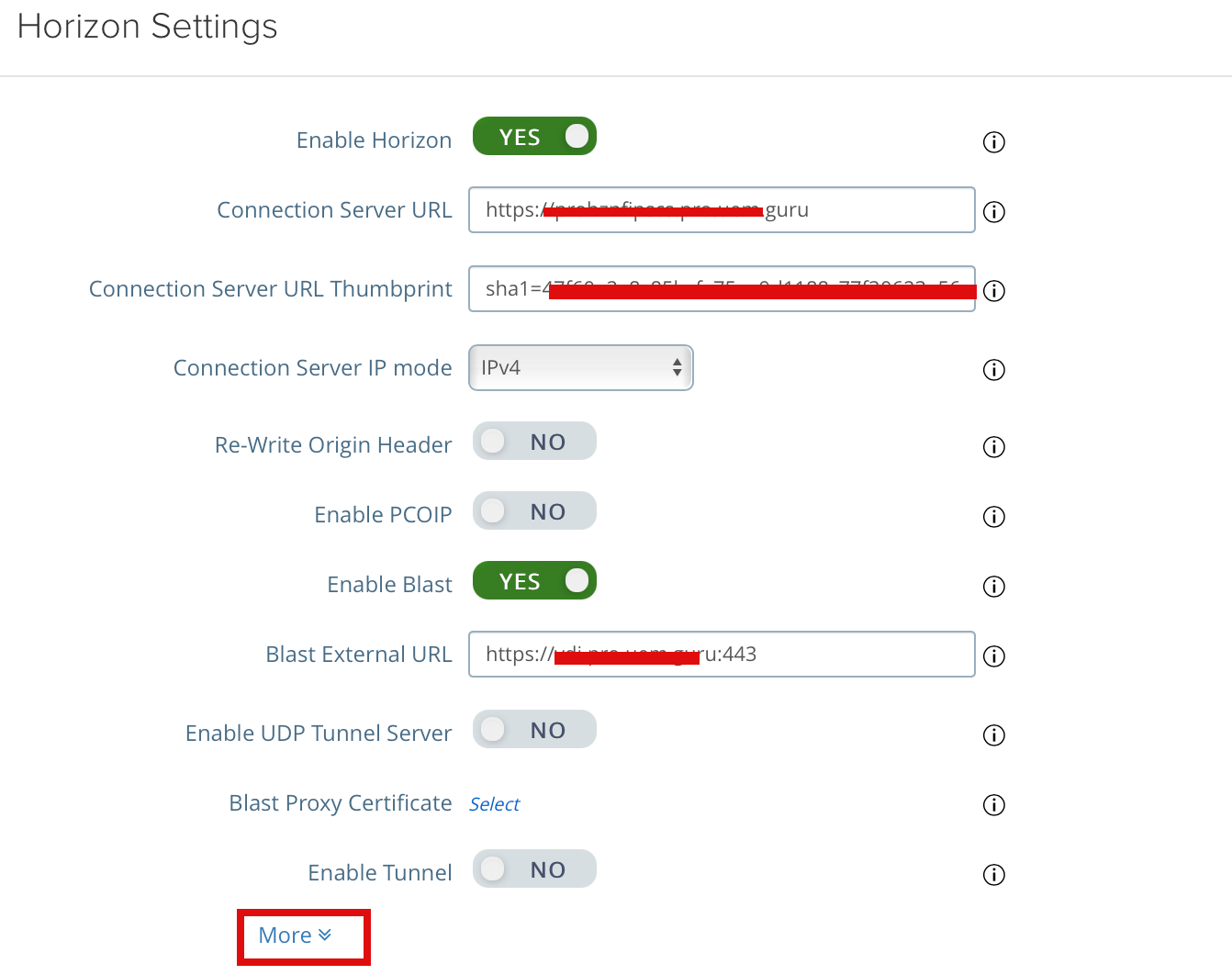Open Connection Server IP mode dropdown

580,368
